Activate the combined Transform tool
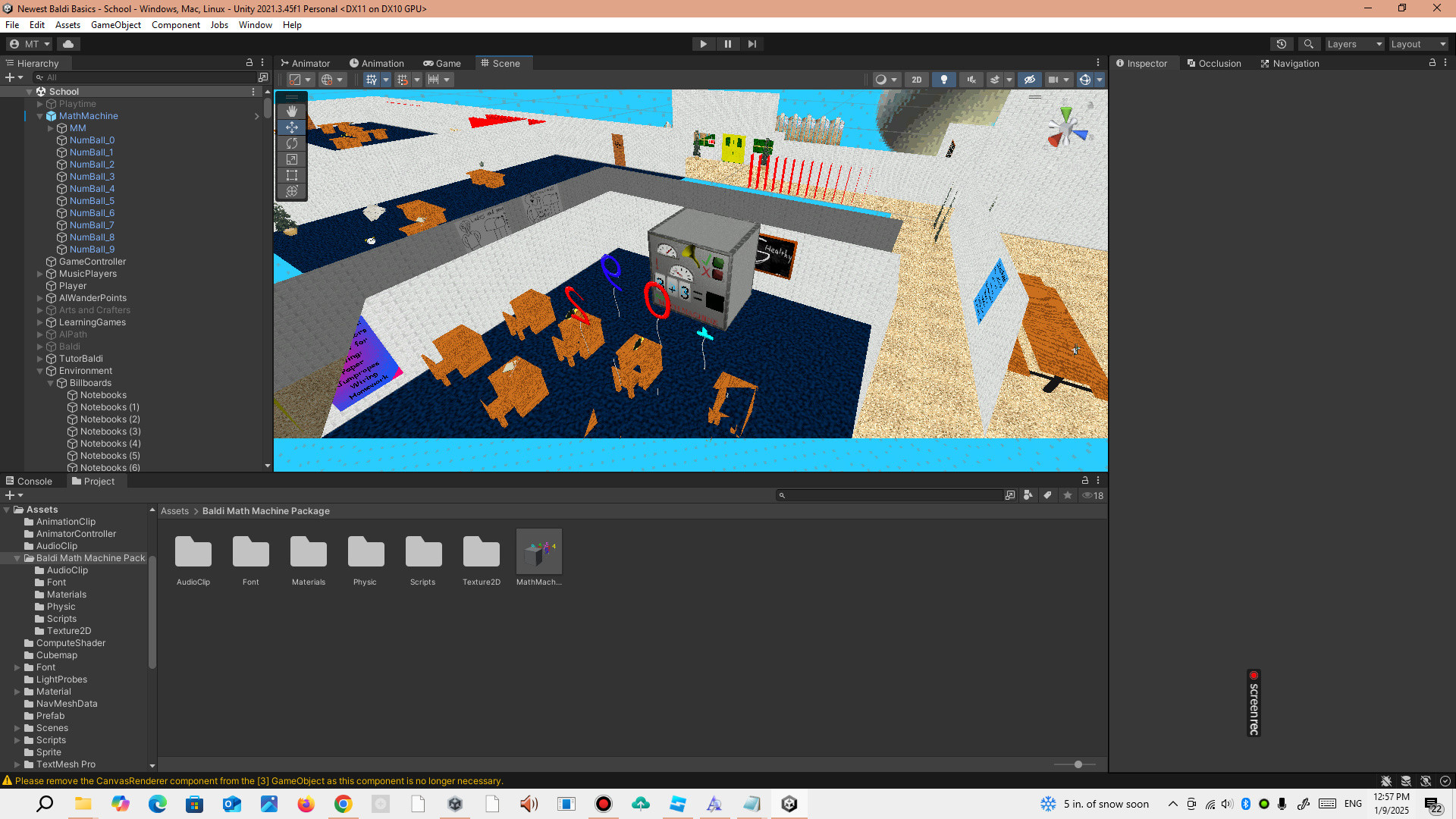 292,191
